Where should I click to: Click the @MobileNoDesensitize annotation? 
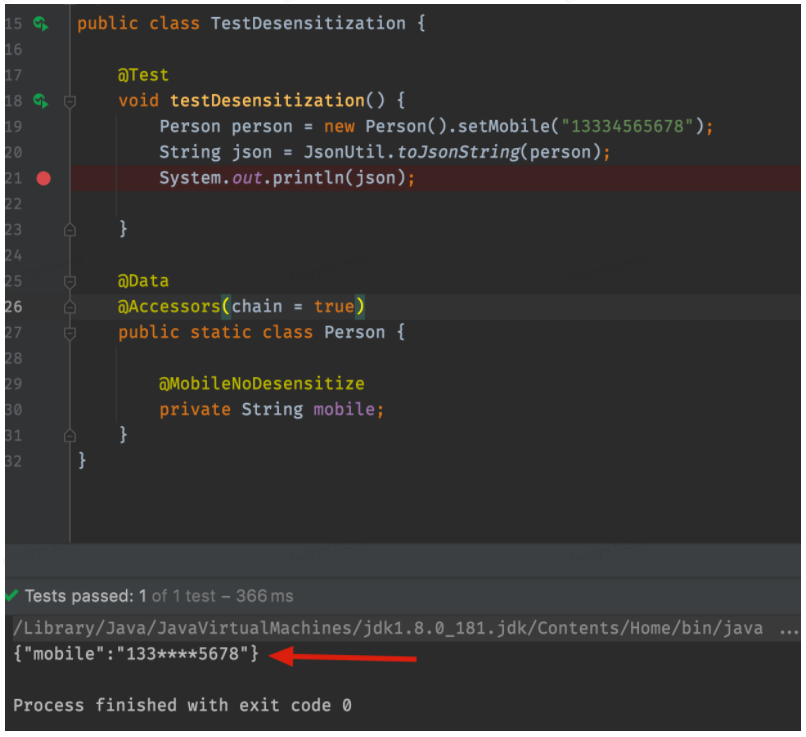pos(262,383)
